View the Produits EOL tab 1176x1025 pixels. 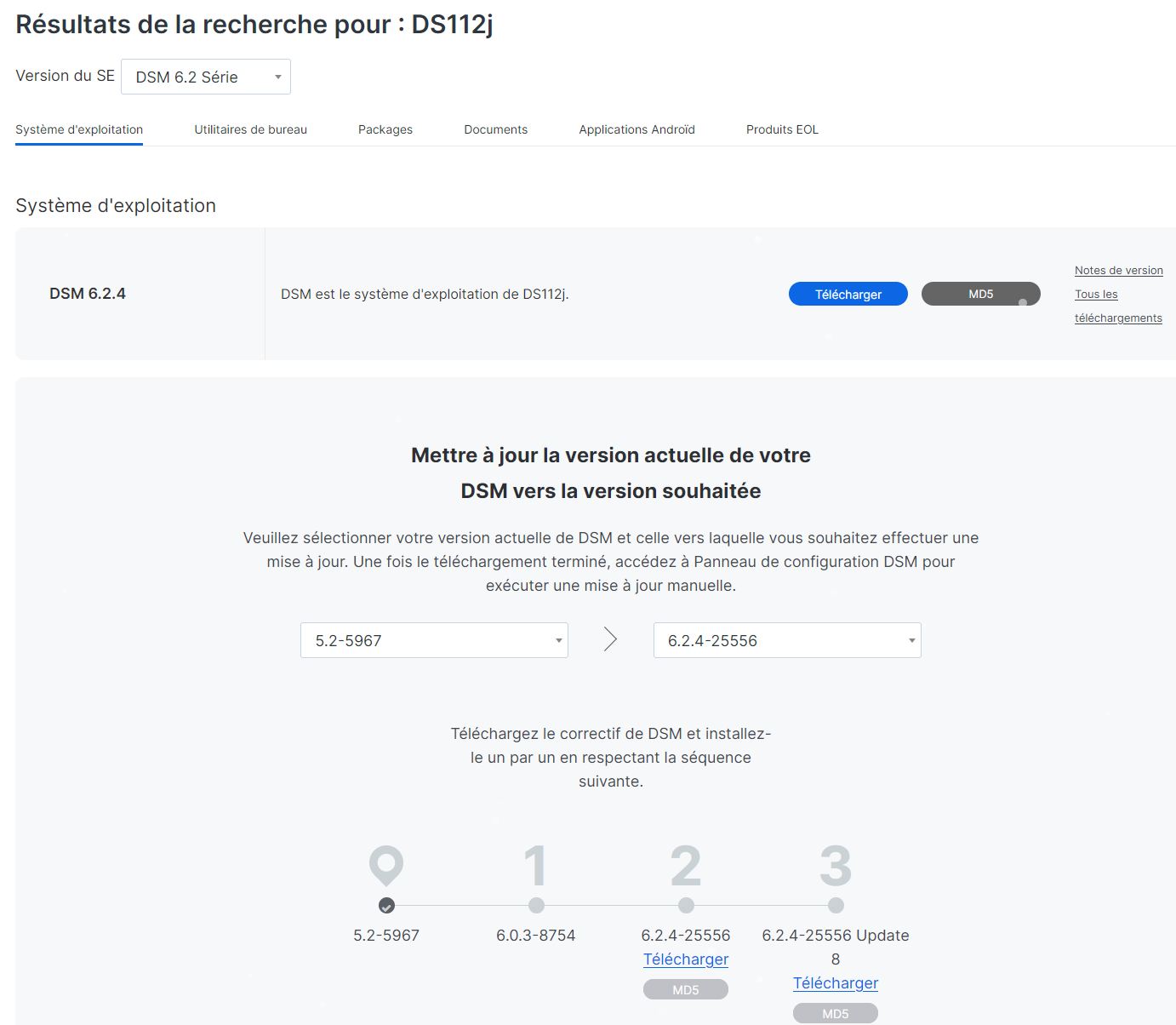coord(782,129)
